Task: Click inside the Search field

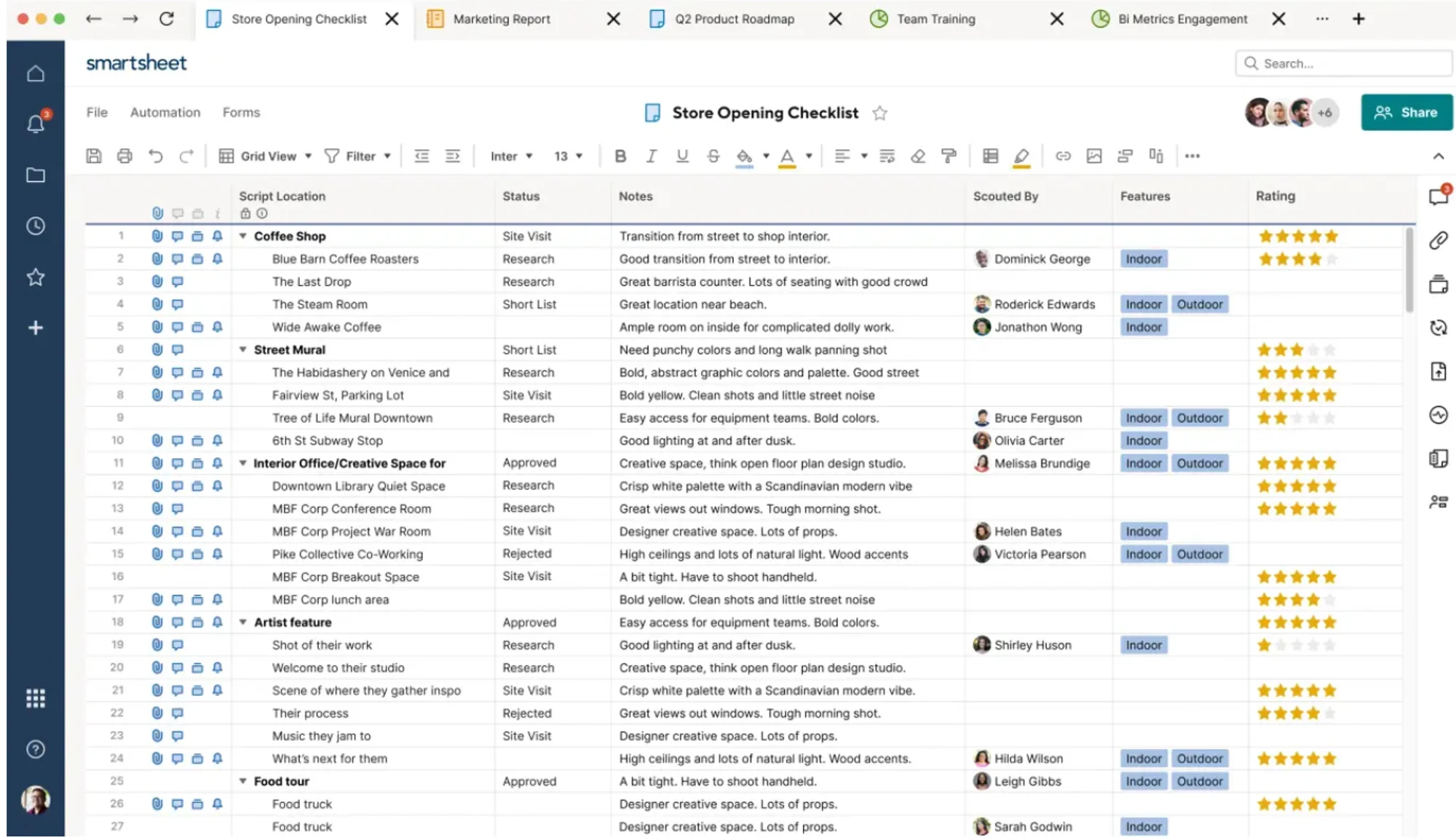Action: 1343,63
